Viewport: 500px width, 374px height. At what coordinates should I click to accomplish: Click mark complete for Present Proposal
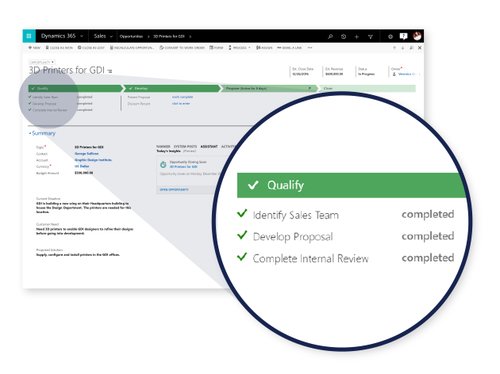182,97
